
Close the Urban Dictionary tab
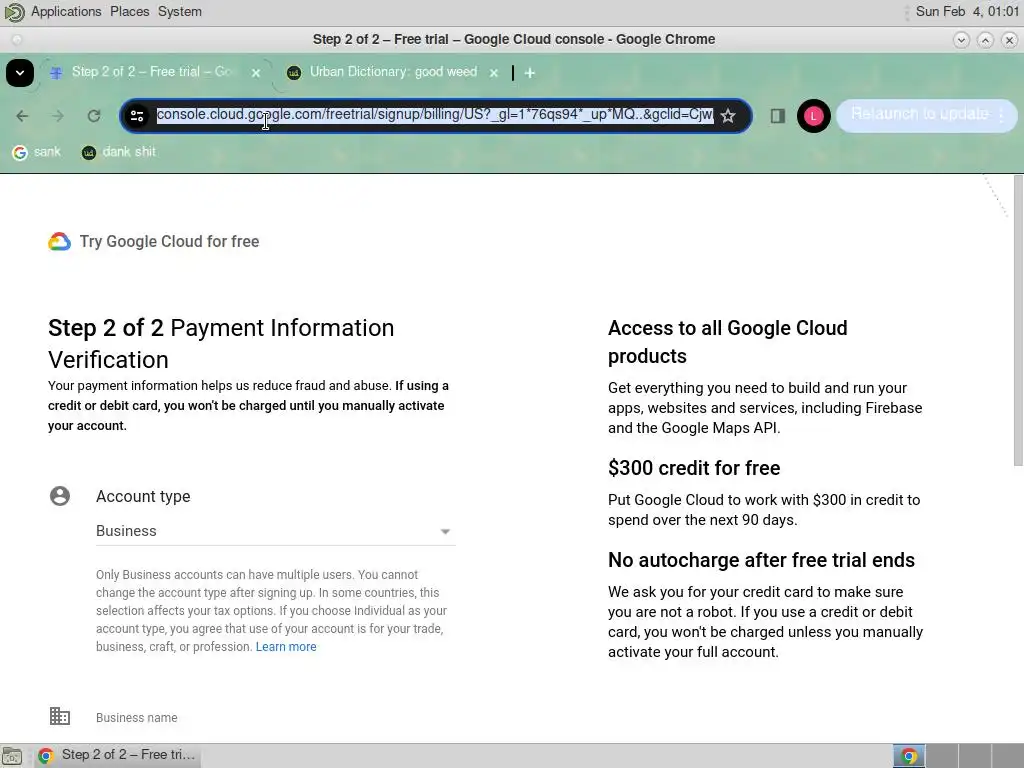pos(494,72)
